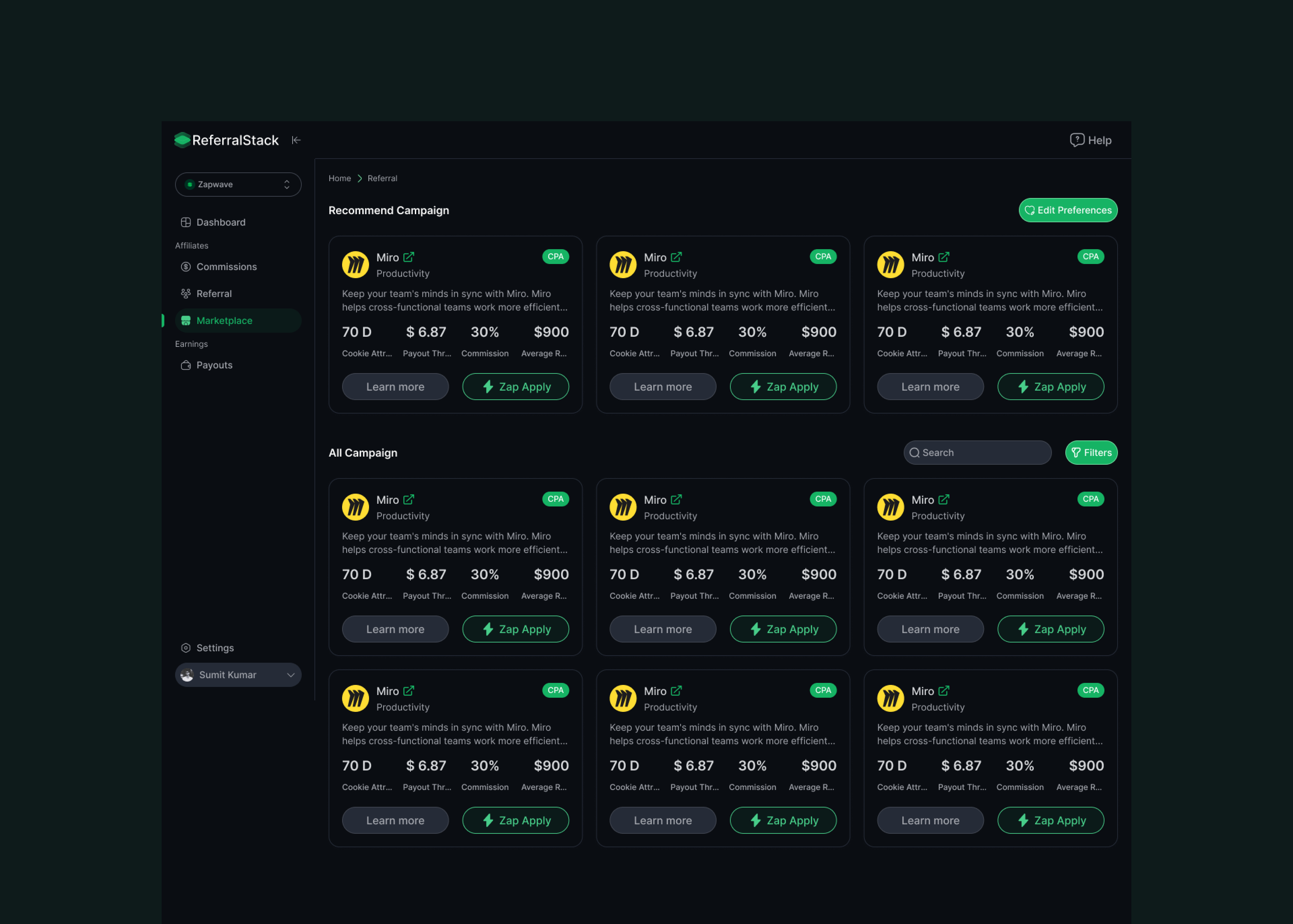Collapse the sidebar using the arrow icon
1293x924 pixels.
click(296, 140)
